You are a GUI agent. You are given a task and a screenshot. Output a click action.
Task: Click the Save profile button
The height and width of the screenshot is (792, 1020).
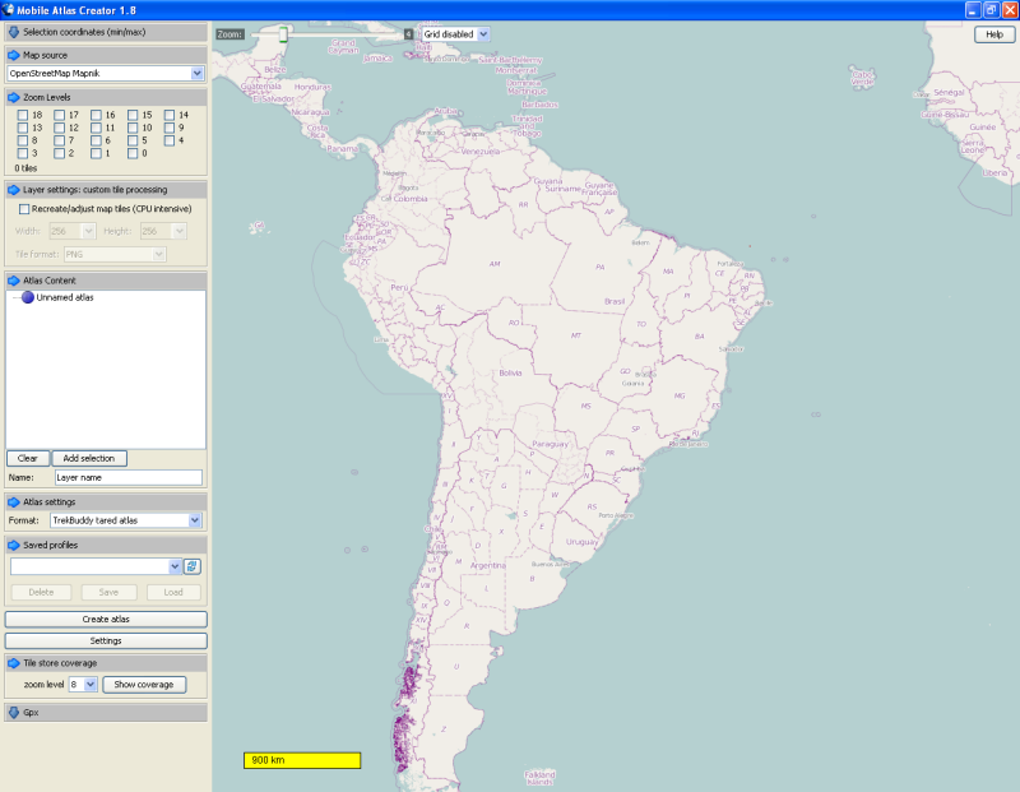(109, 592)
